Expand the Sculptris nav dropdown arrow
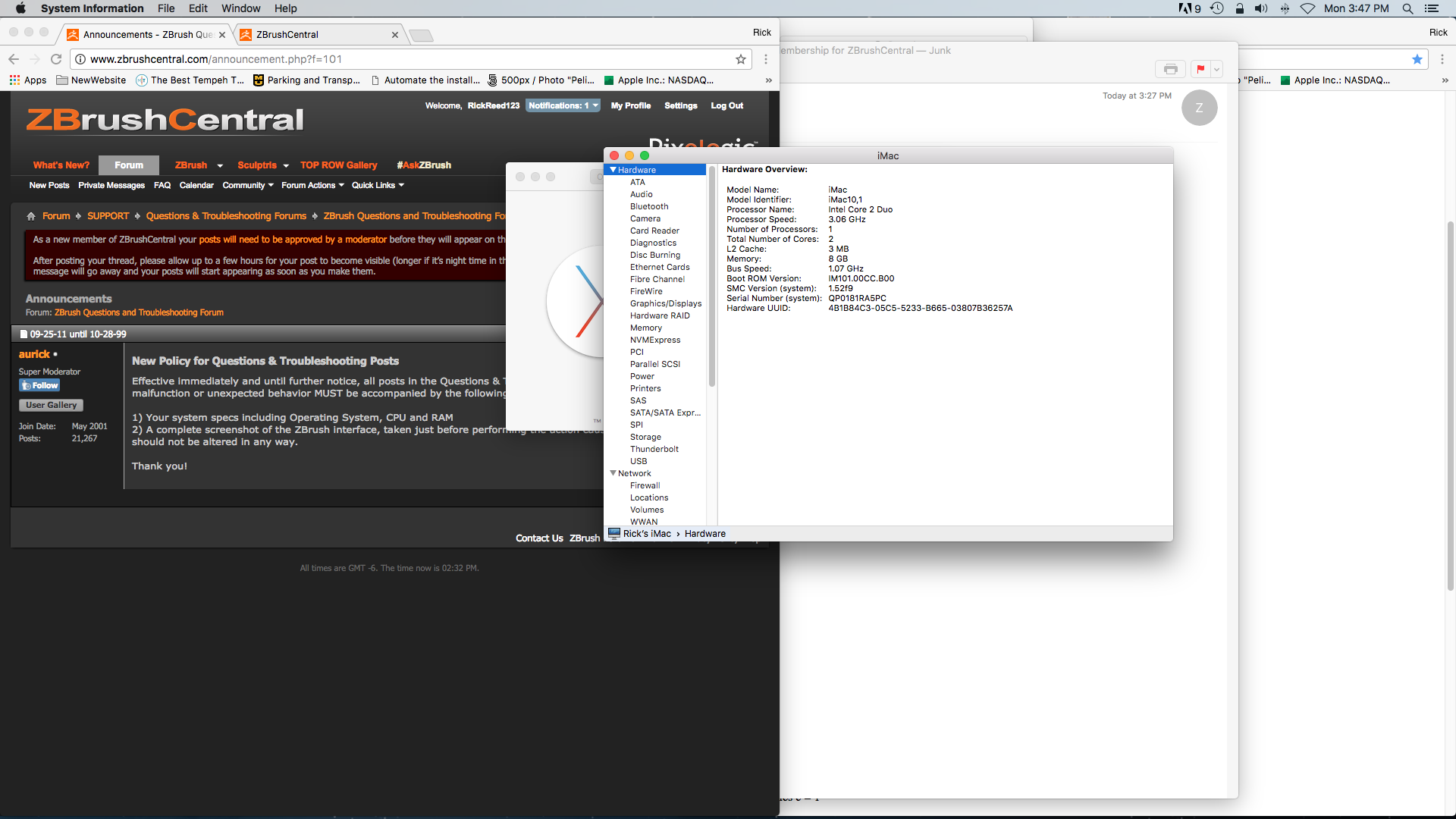 tap(286, 165)
